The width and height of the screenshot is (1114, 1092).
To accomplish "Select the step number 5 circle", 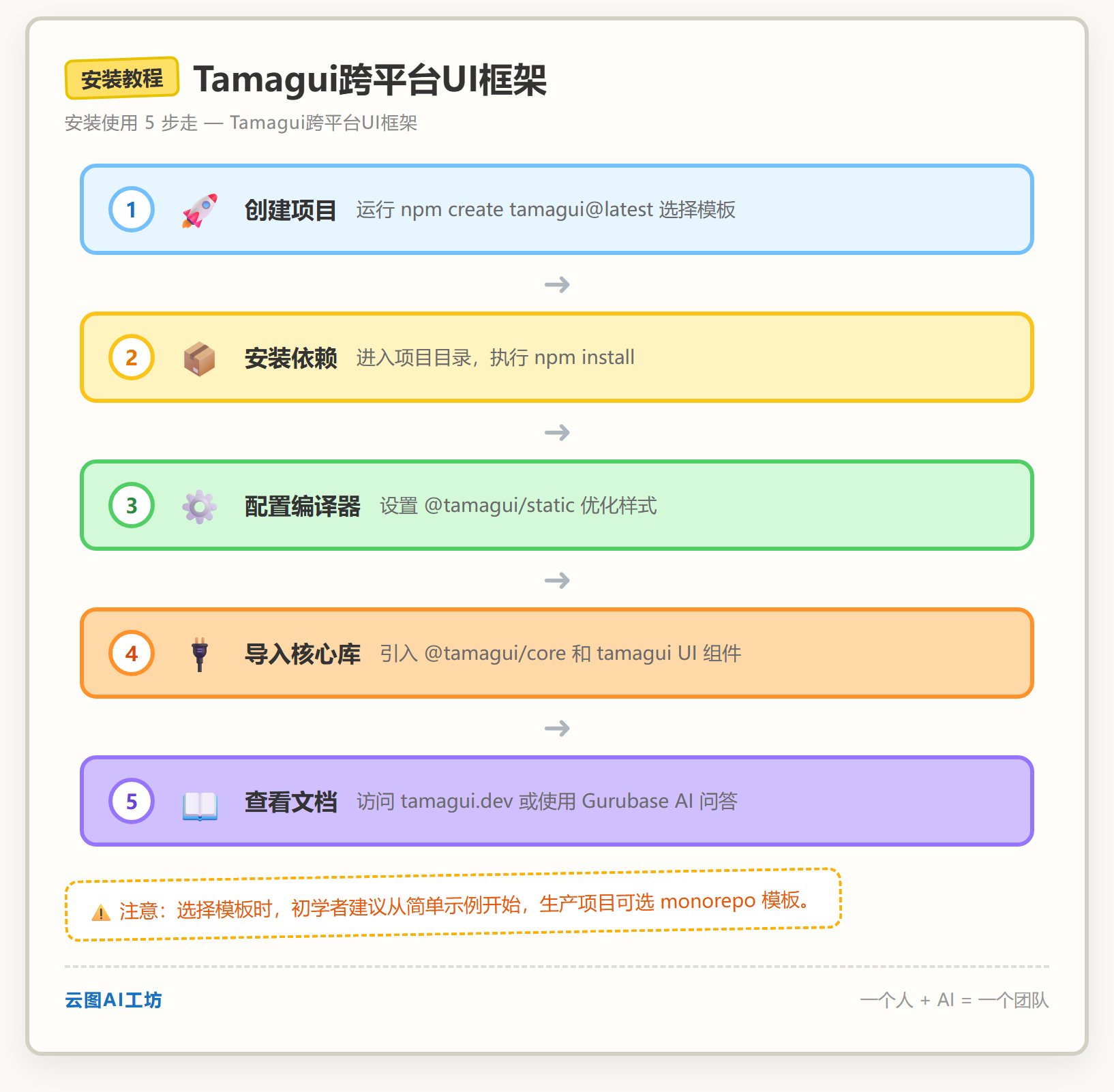I will pyautogui.click(x=132, y=801).
